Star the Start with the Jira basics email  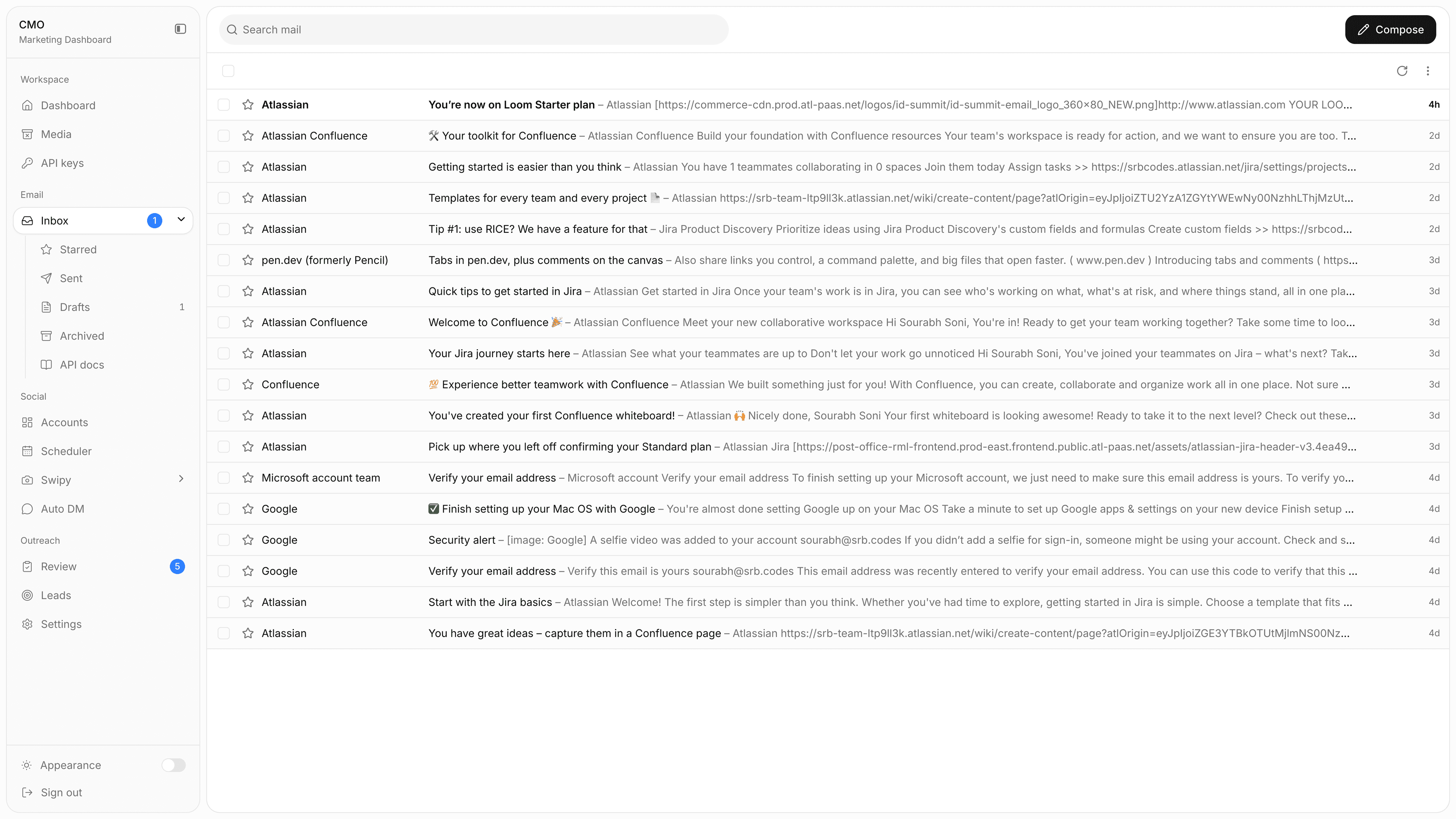(248, 602)
